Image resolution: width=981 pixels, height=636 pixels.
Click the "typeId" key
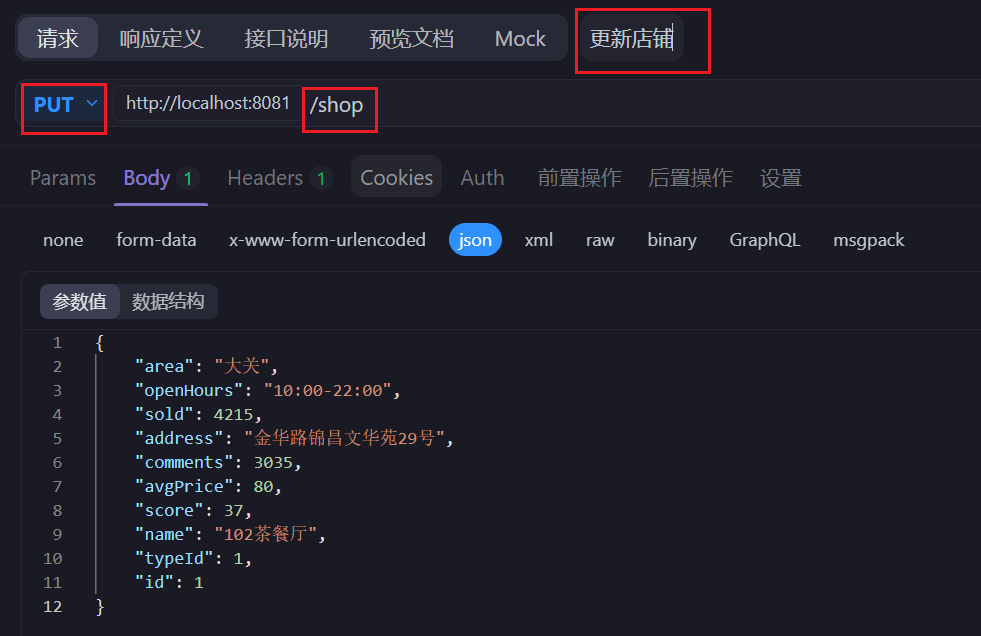174,558
